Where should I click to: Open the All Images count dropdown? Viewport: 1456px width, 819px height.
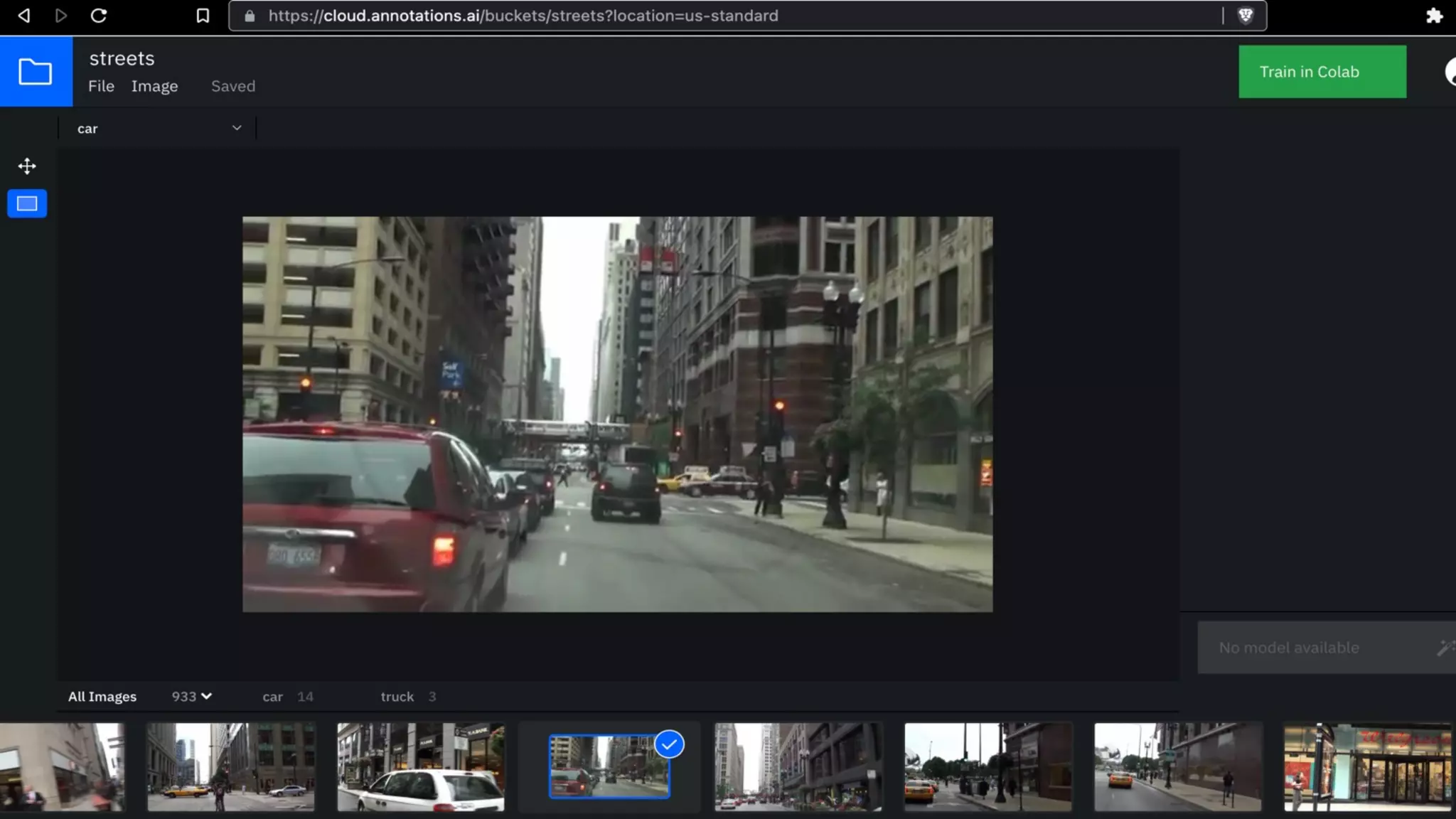click(192, 697)
